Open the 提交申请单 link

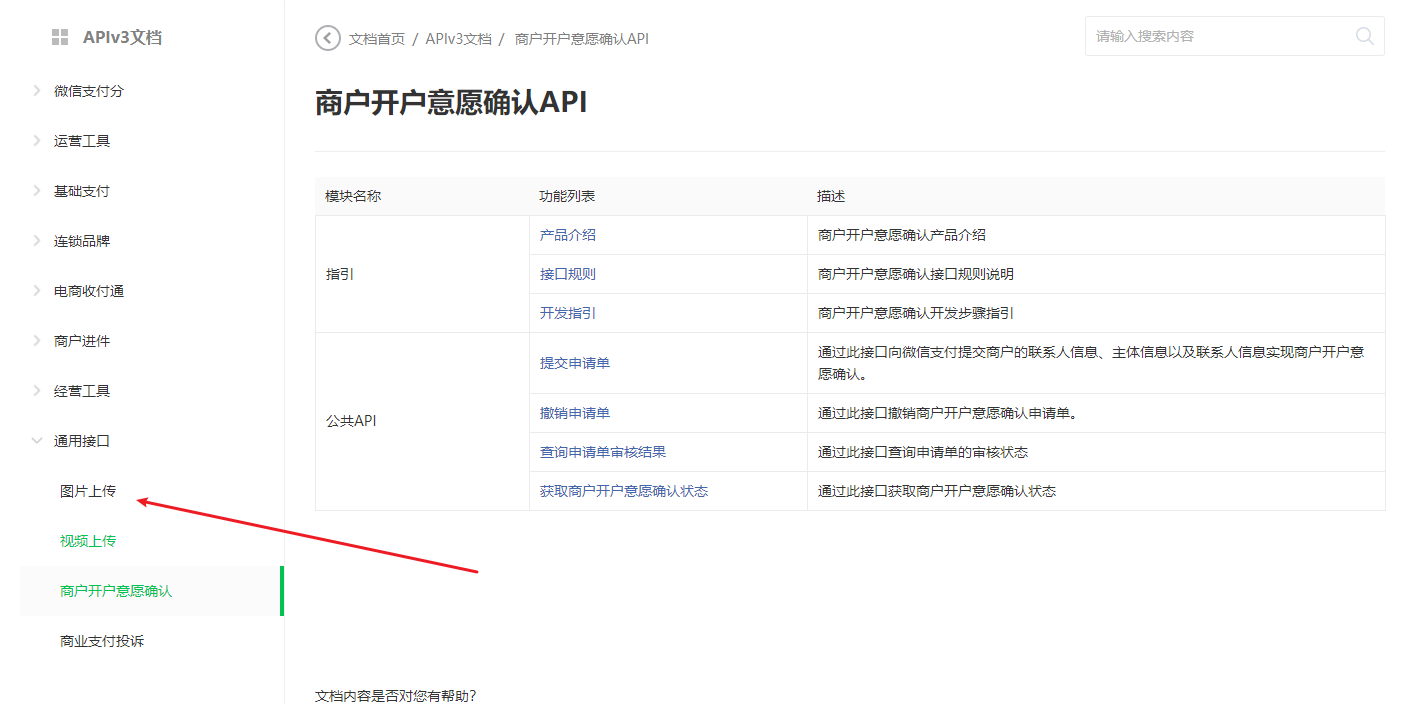(575, 363)
